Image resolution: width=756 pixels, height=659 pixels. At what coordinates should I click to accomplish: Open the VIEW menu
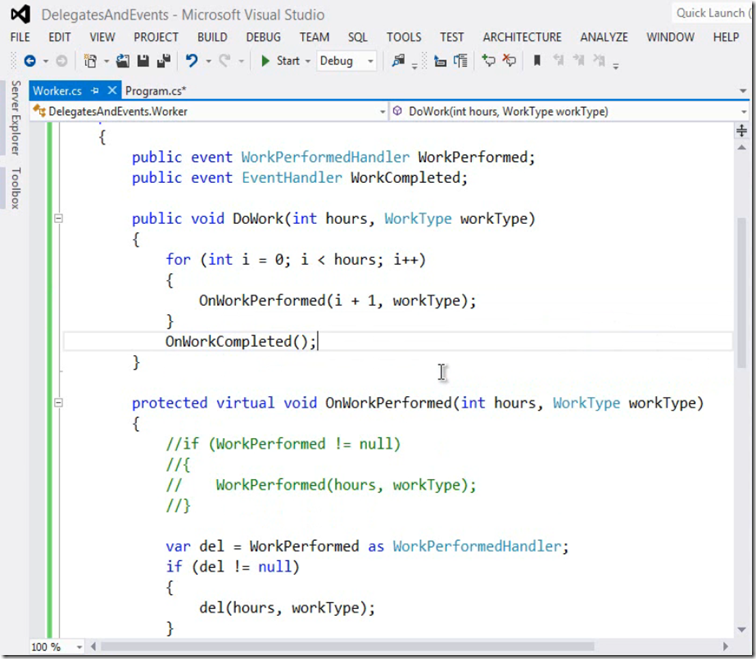point(102,37)
